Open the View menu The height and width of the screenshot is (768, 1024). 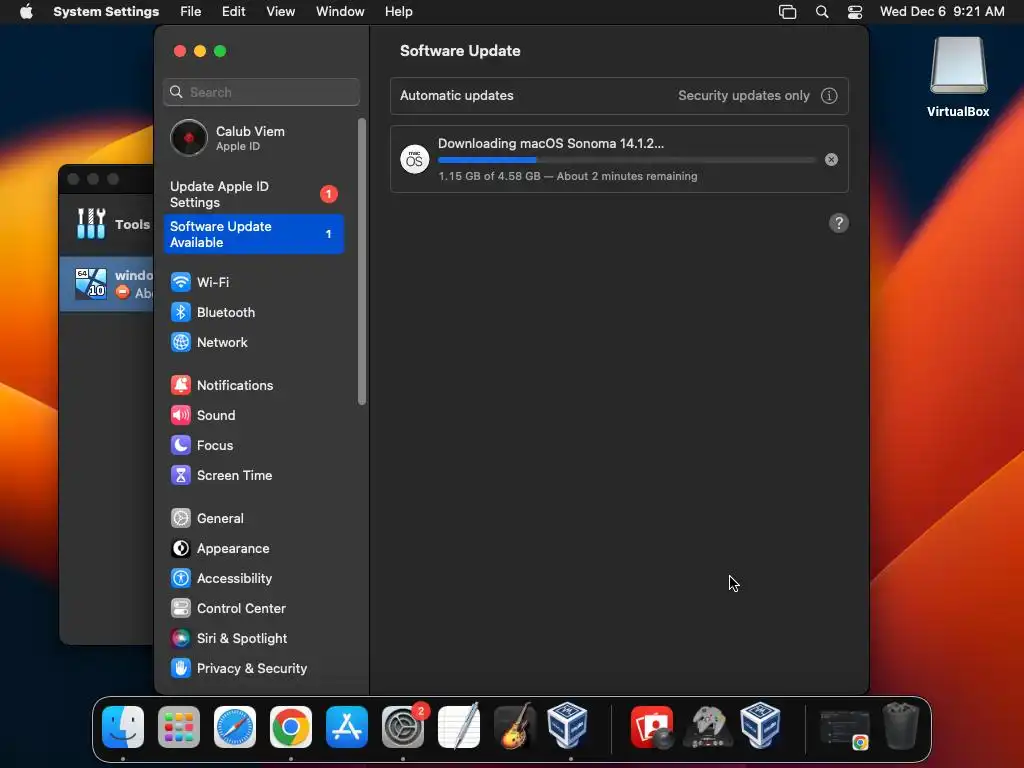point(280,12)
